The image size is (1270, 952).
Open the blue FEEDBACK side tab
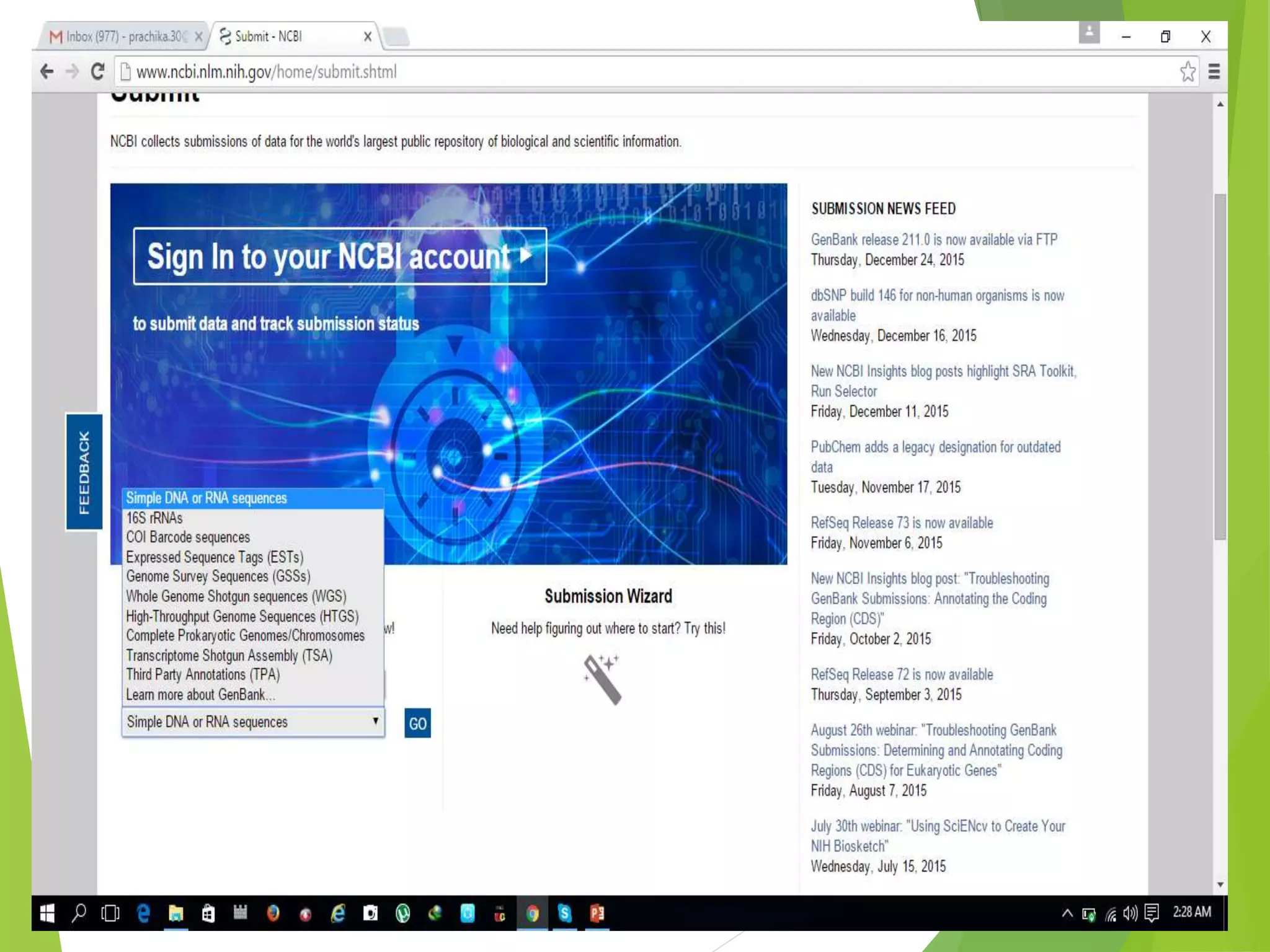pyautogui.click(x=84, y=472)
